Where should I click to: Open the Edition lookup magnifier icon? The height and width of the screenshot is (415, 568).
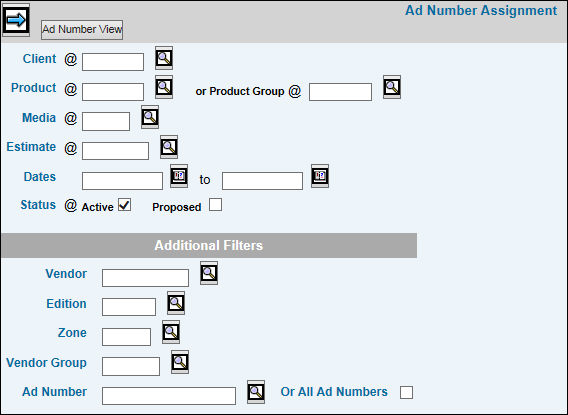tap(176, 303)
